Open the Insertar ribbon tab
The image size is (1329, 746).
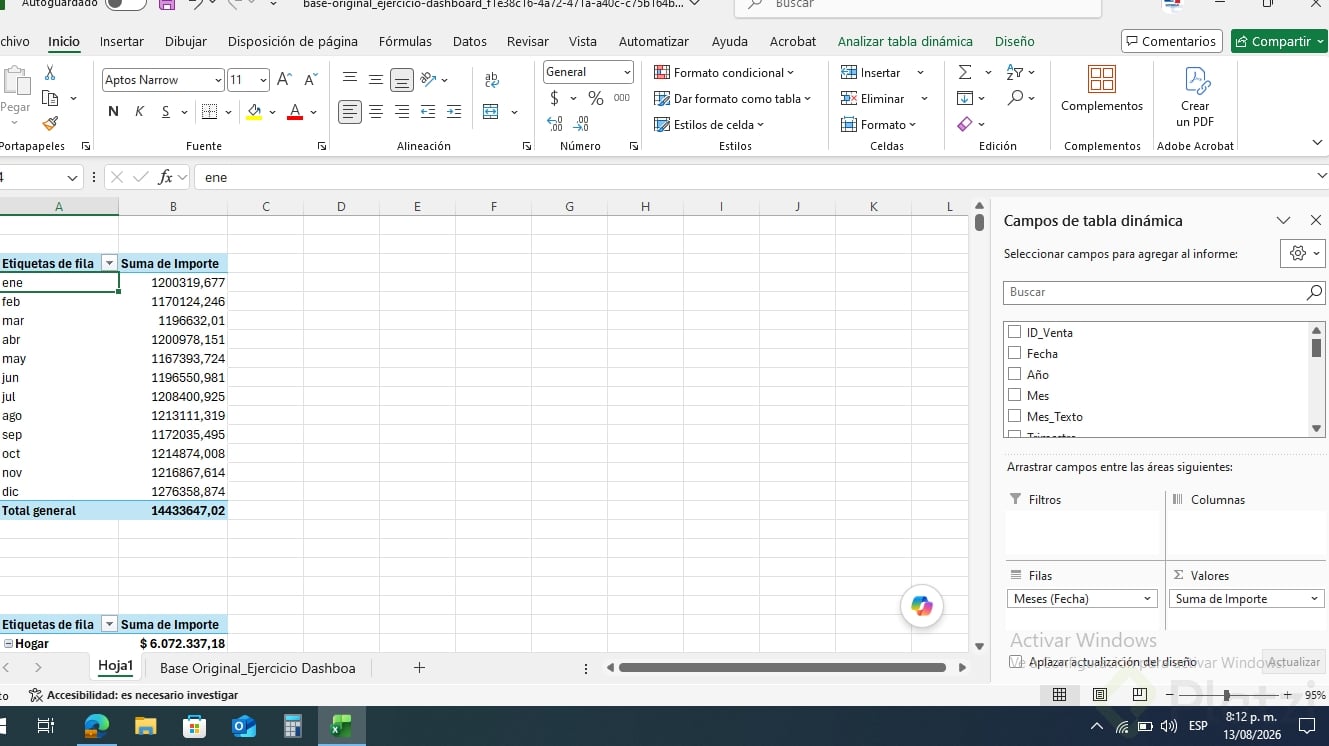point(122,41)
